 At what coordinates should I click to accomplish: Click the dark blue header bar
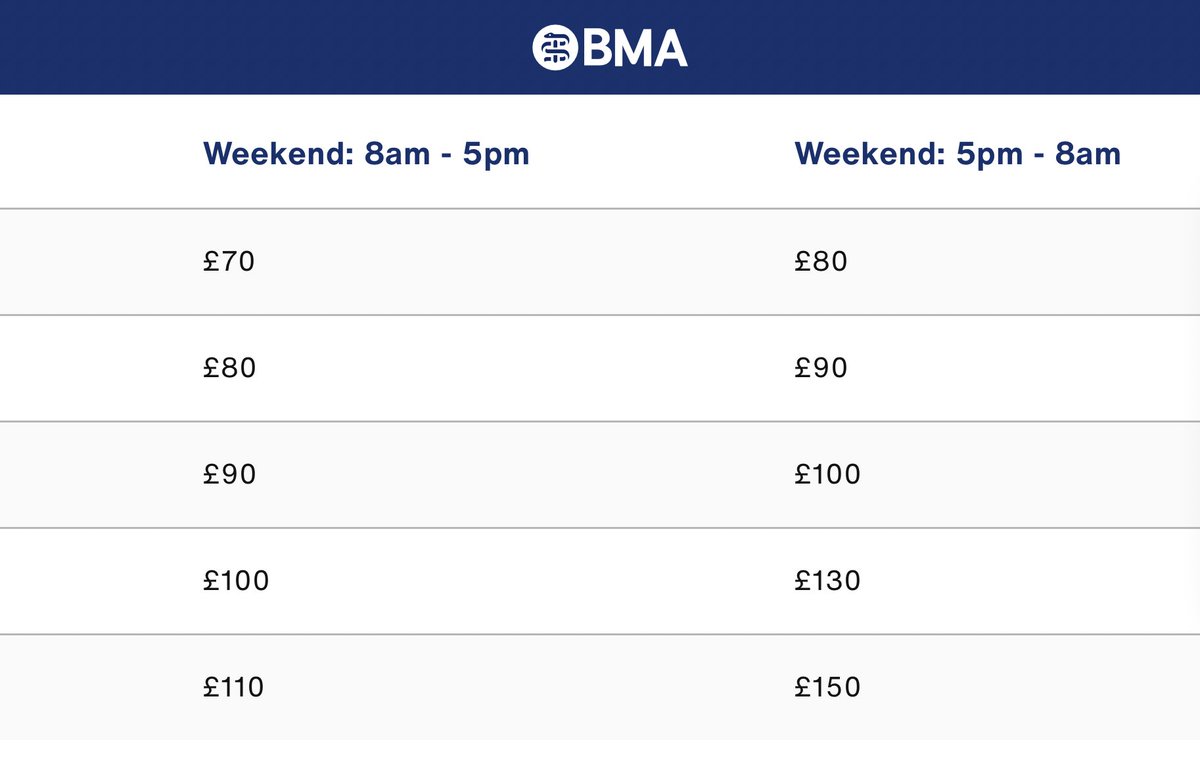pos(600,47)
